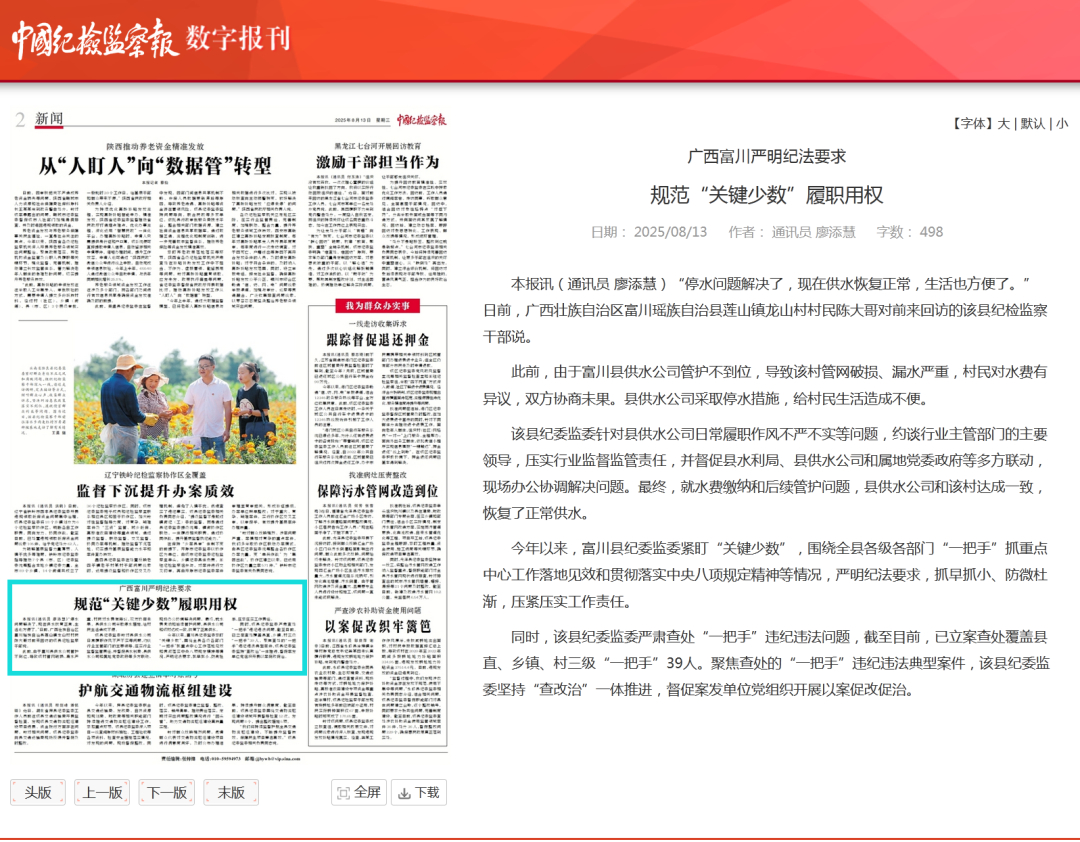This screenshot has width=1080, height=842.
Task: Open article 以案促改织牢篱笆
Action: click(x=377, y=626)
